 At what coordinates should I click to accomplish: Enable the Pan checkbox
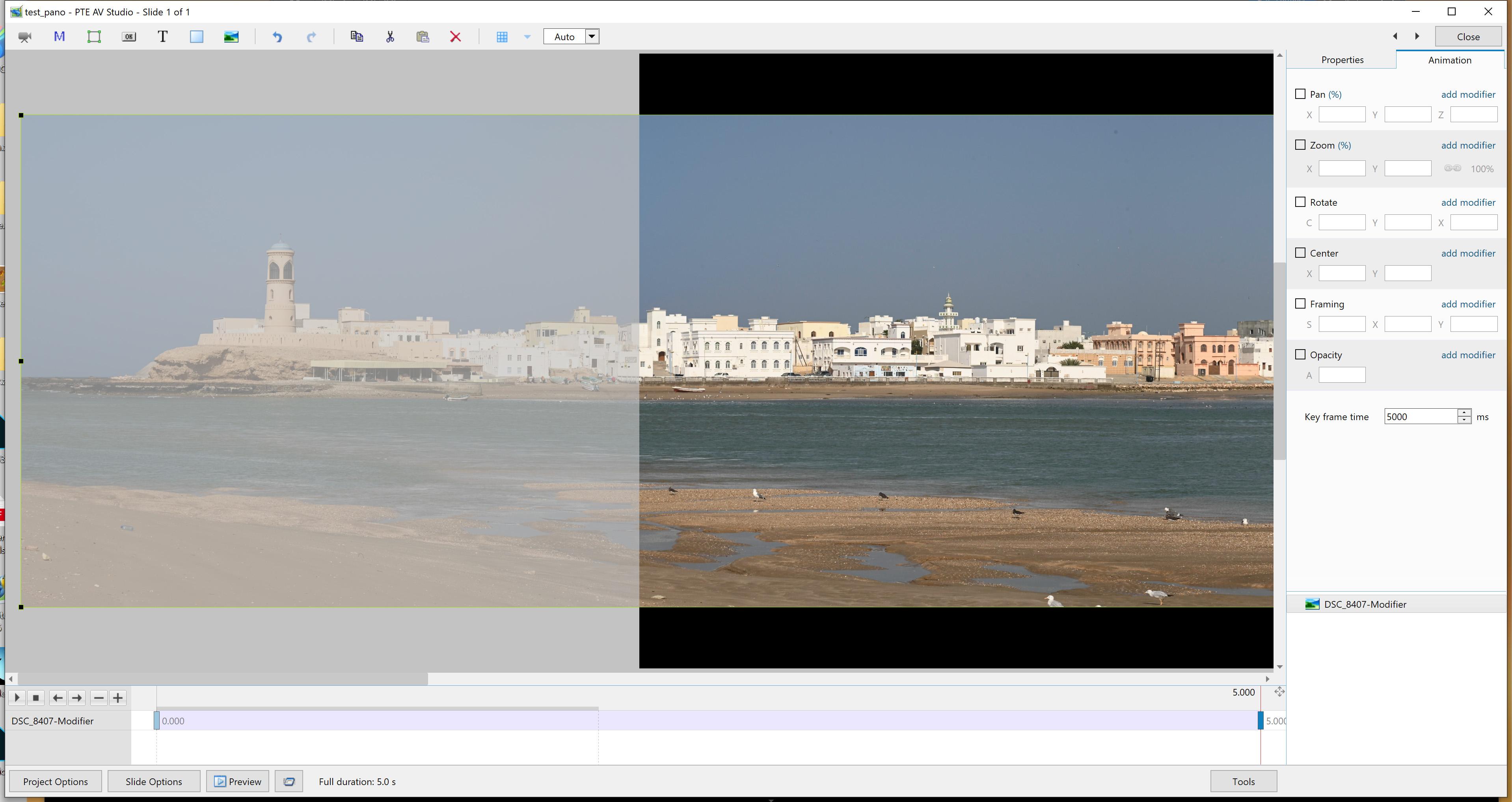(x=1300, y=94)
